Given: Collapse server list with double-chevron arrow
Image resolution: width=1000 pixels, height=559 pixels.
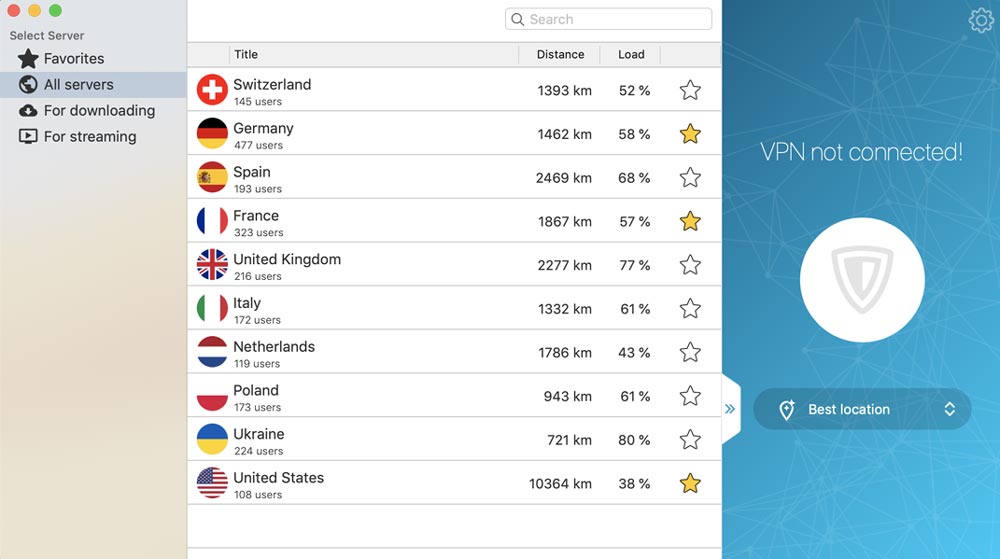Looking at the screenshot, I should pyautogui.click(x=730, y=409).
